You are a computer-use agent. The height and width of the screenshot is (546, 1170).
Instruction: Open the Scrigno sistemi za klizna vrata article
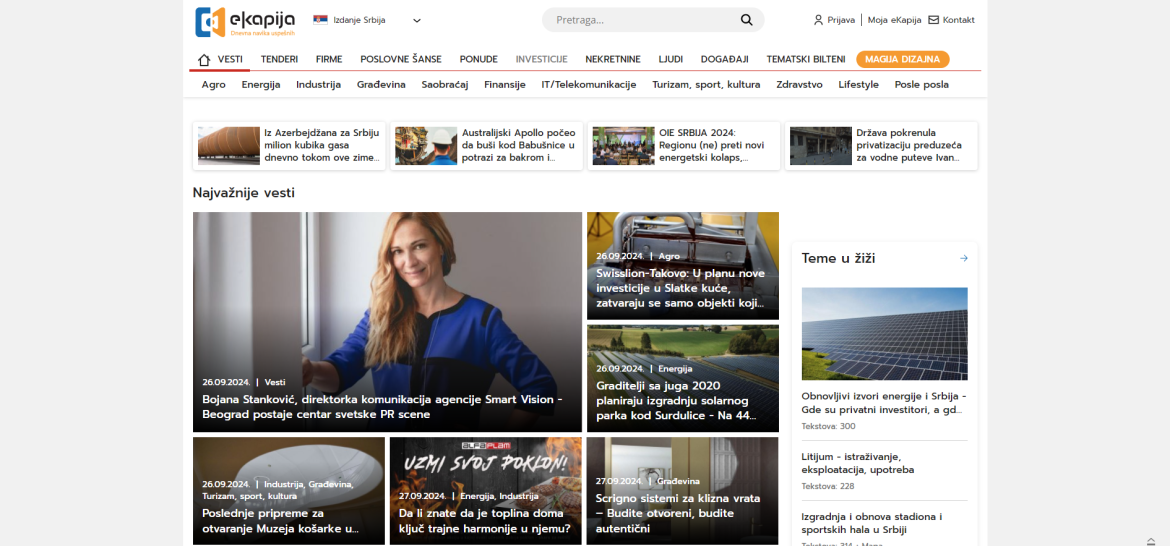678,513
